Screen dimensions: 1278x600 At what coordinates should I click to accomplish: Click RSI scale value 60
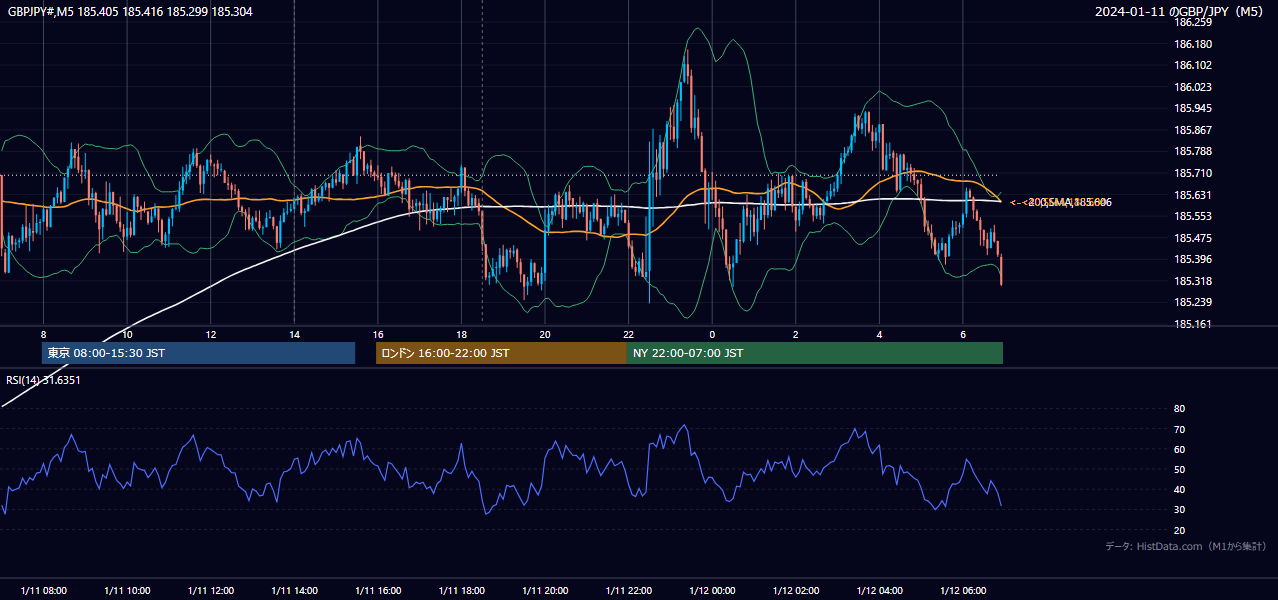(x=1179, y=449)
